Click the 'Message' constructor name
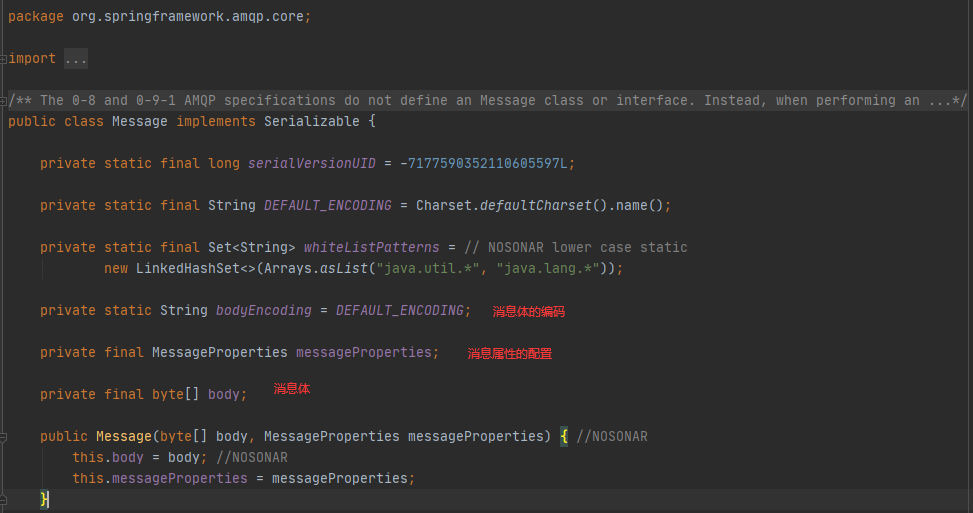 [x=123, y=437]
